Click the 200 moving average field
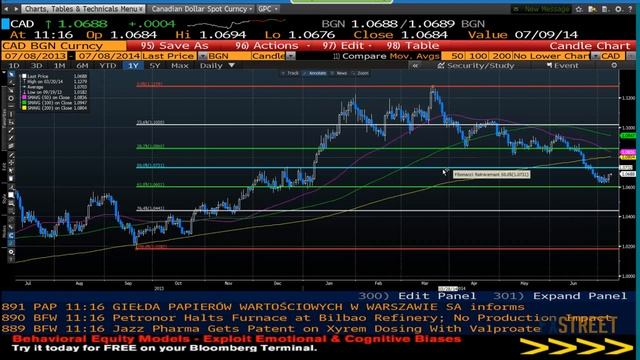This screenshot has height=360, width=640. pos(501,56)
